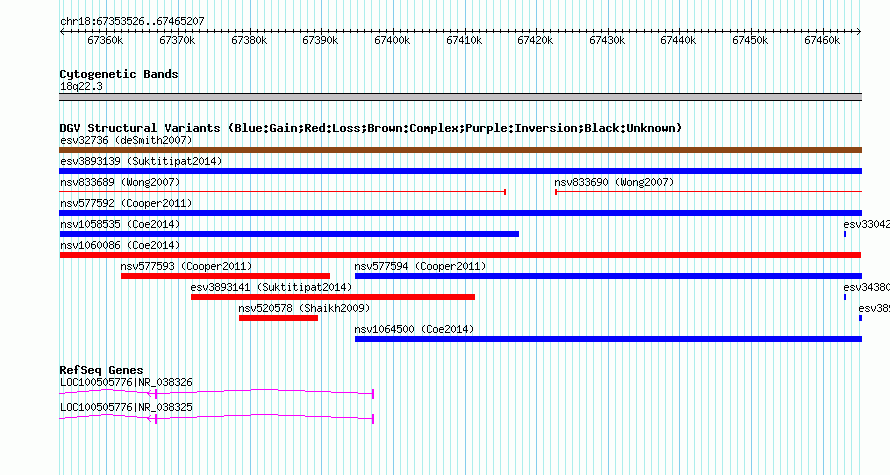Click the 67420k ruler tick label
Viewport: 890px width, 475px height.
(x=535, y=40)
